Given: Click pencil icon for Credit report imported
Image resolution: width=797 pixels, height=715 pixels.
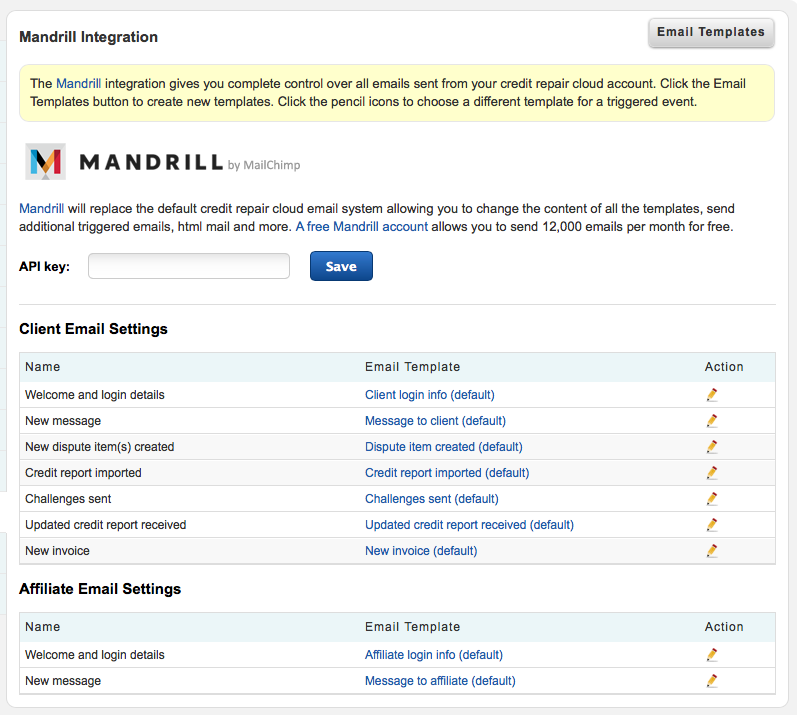Looking at the screenshot, I should (x=712, y=473).
